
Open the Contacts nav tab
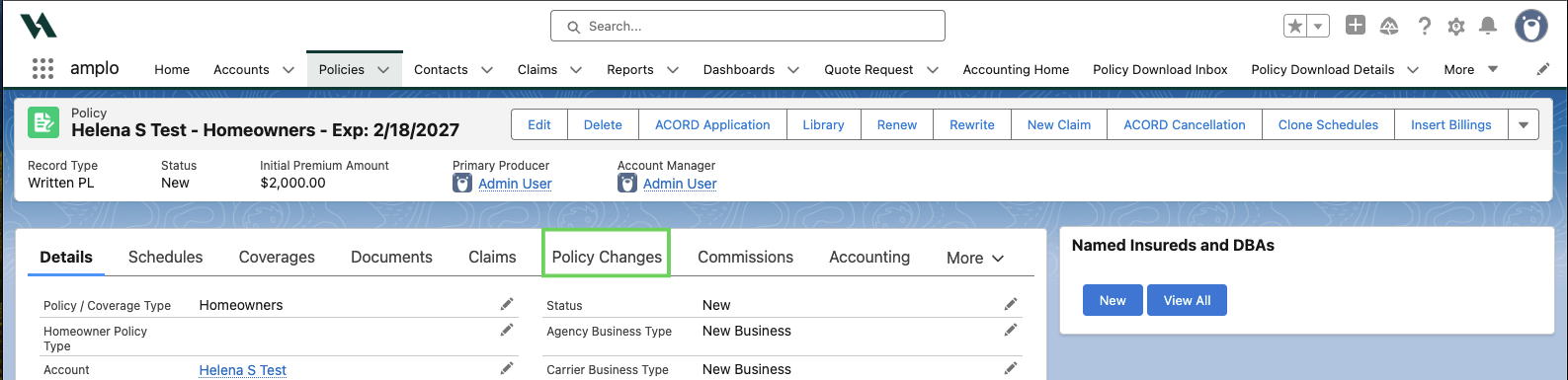[441, 69]
